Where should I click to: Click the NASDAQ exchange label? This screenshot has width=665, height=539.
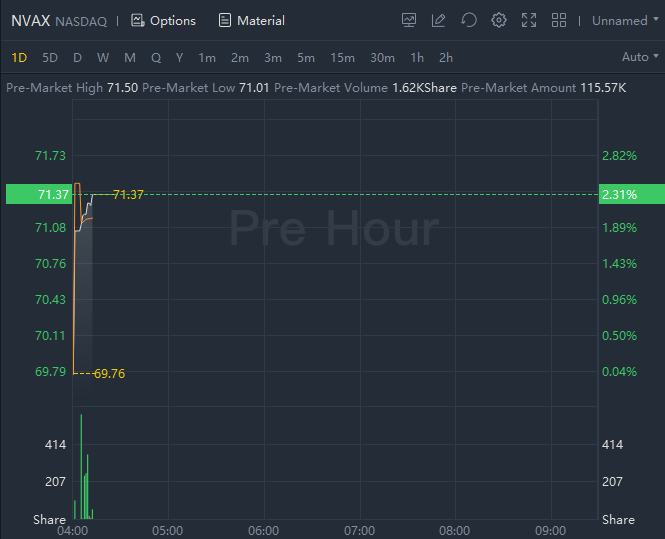[81, 22]
